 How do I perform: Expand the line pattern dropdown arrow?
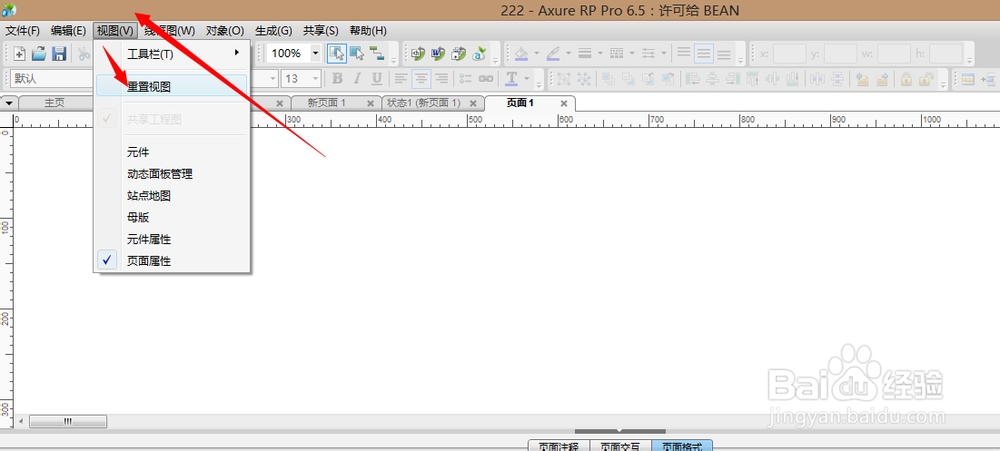pos(631,54)
